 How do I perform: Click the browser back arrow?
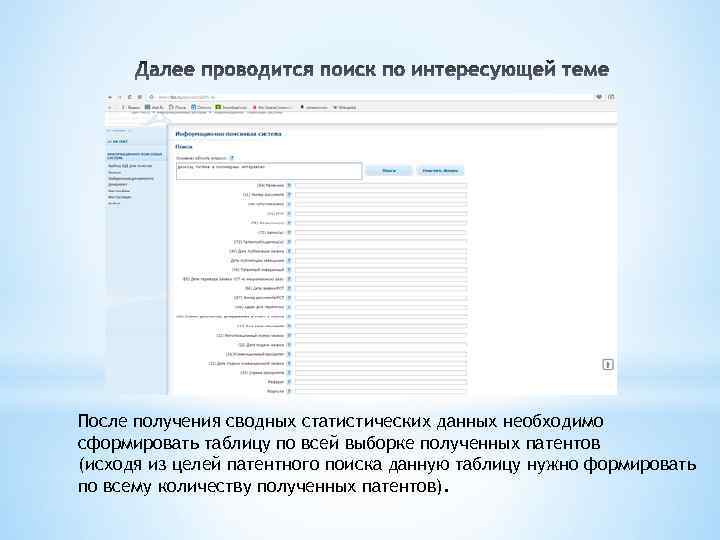pyautogui.click(x=110, y=97)
